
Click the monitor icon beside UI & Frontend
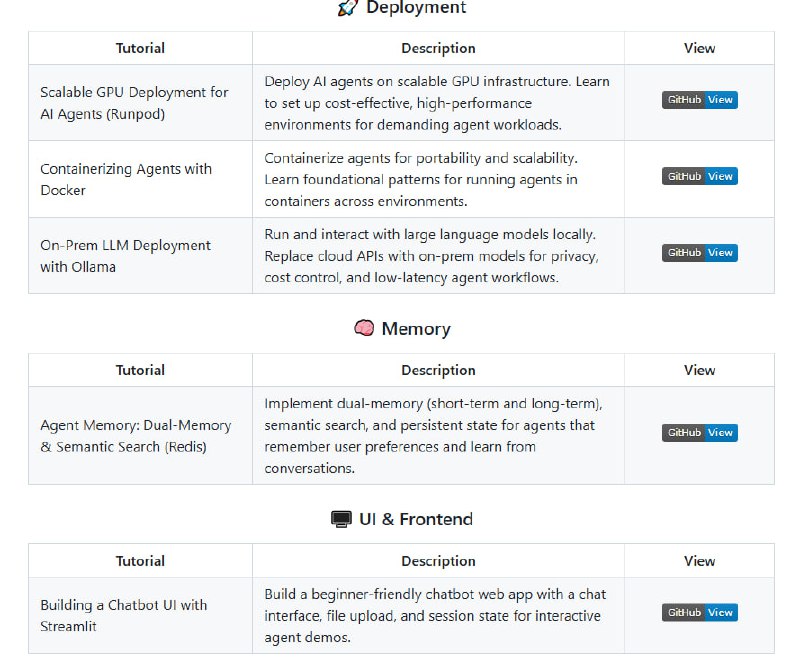[x=342, y=519]
